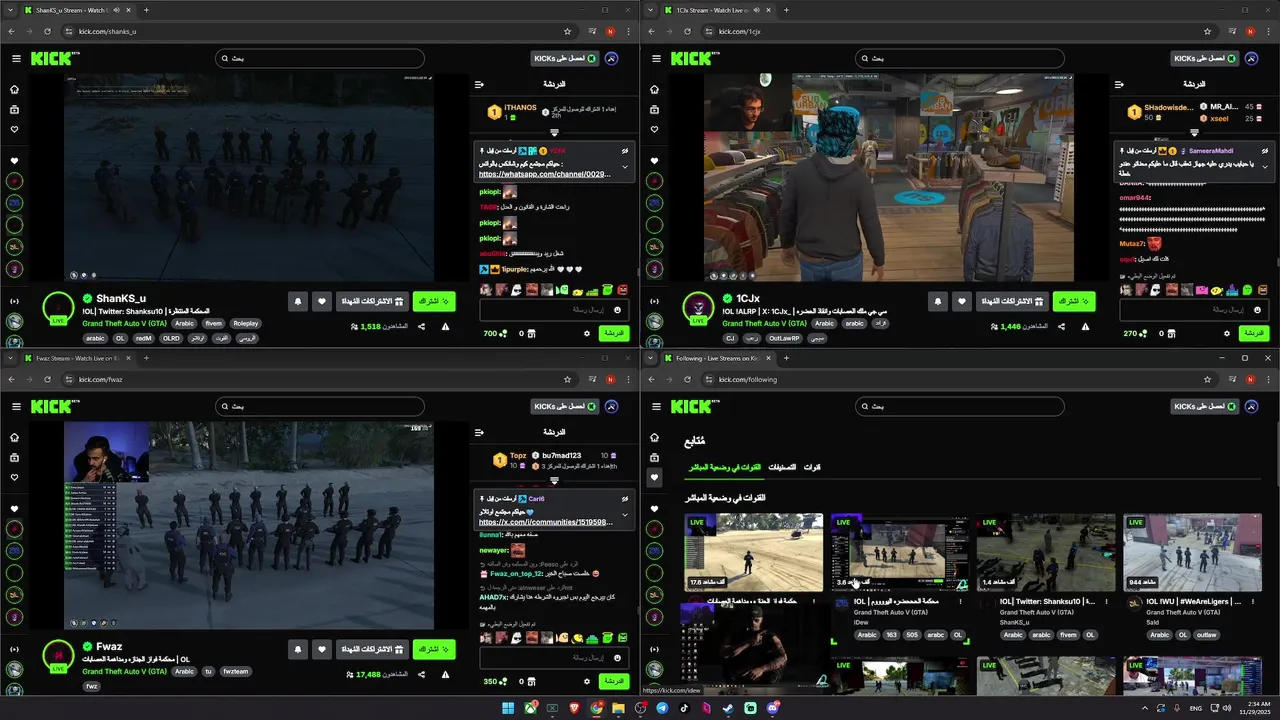Open hamburger menu in Fwaz window

point(16,407)
